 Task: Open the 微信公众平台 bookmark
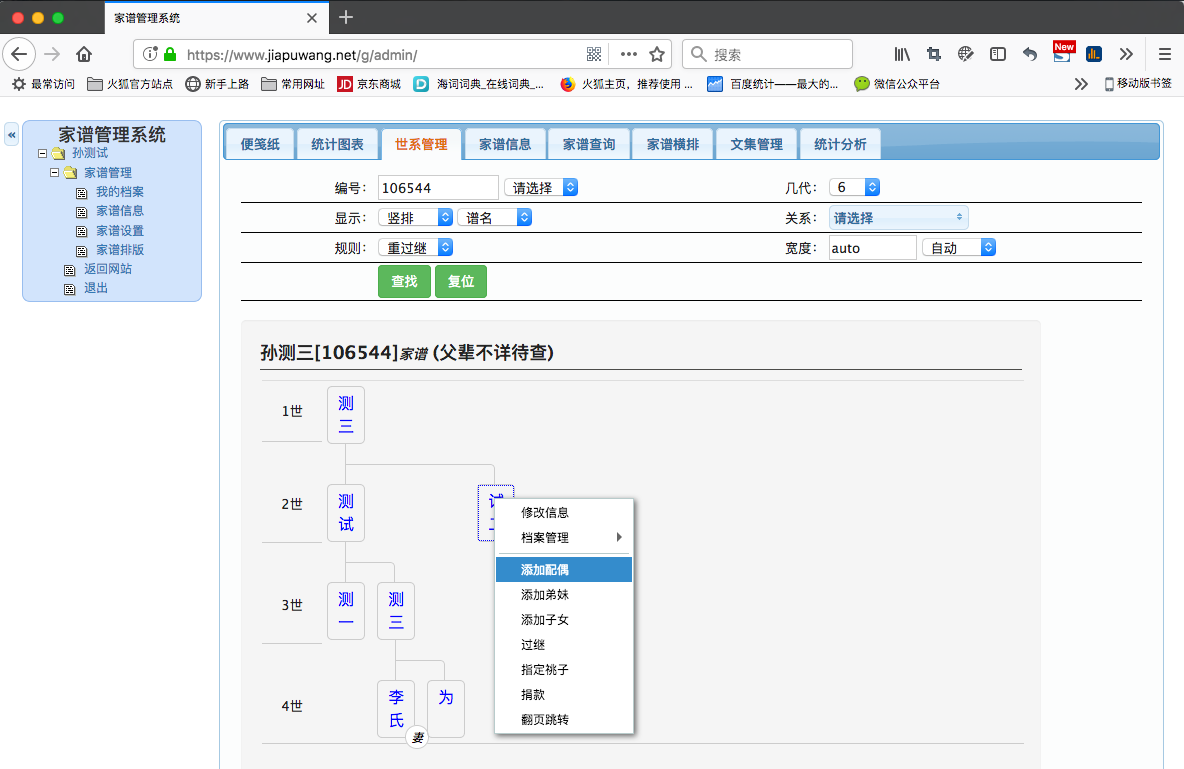[897, 84]
